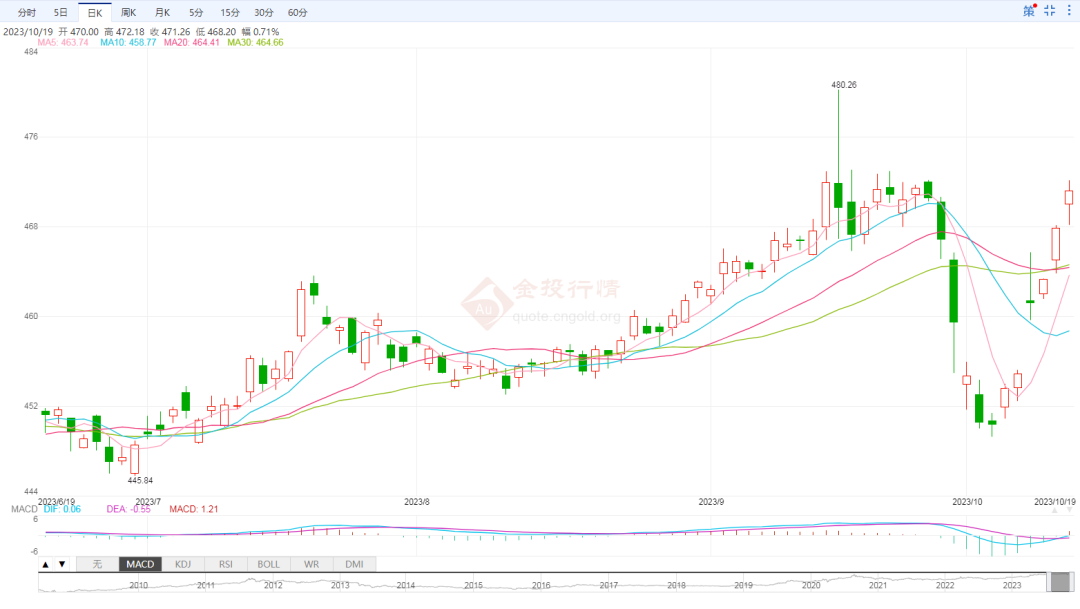The width and height of the screenshot is (1080, 609).
Task: Click the 2023/8 date axis label
Action: (417, 502)
